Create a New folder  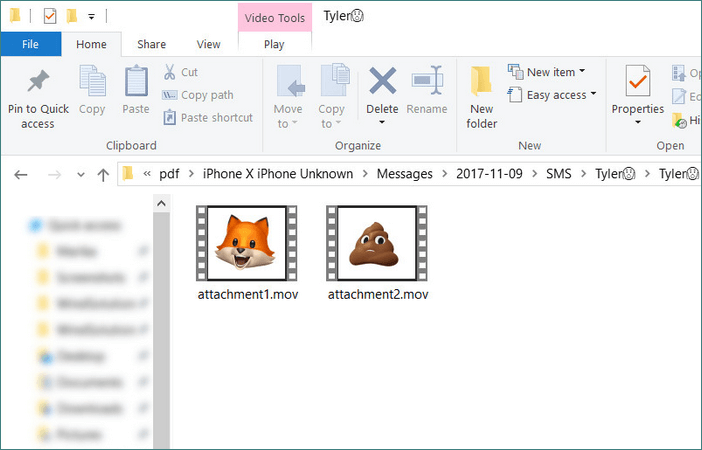(481, 98)
